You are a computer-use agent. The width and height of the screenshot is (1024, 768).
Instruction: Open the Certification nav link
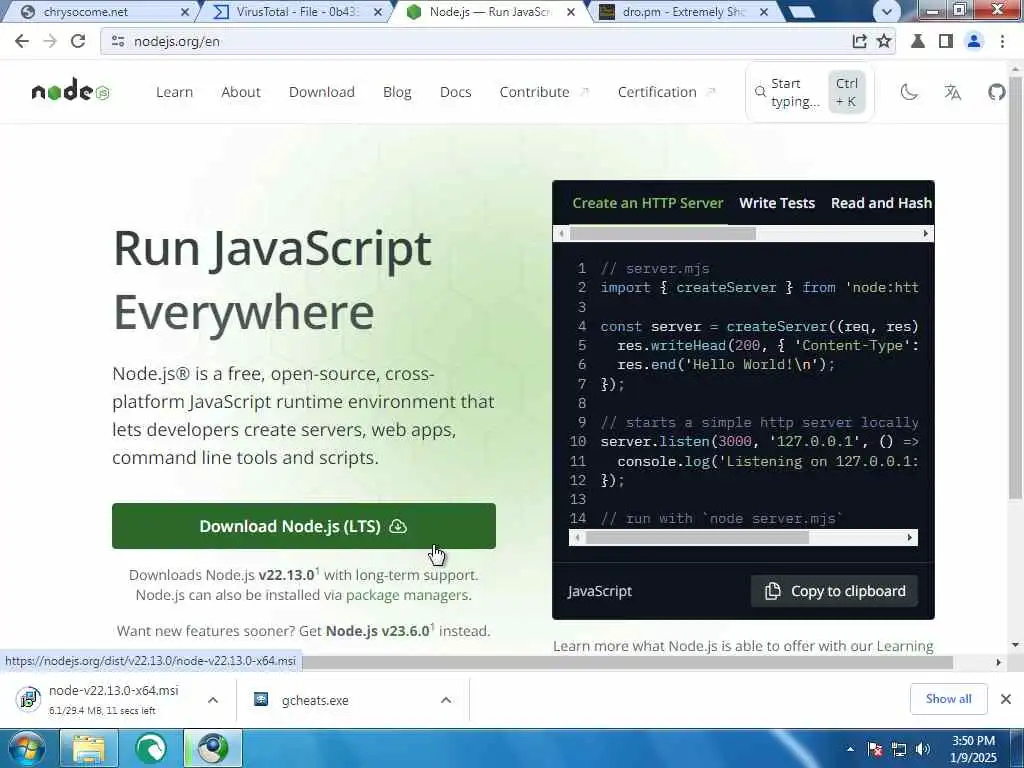click(x=666, y=92)
